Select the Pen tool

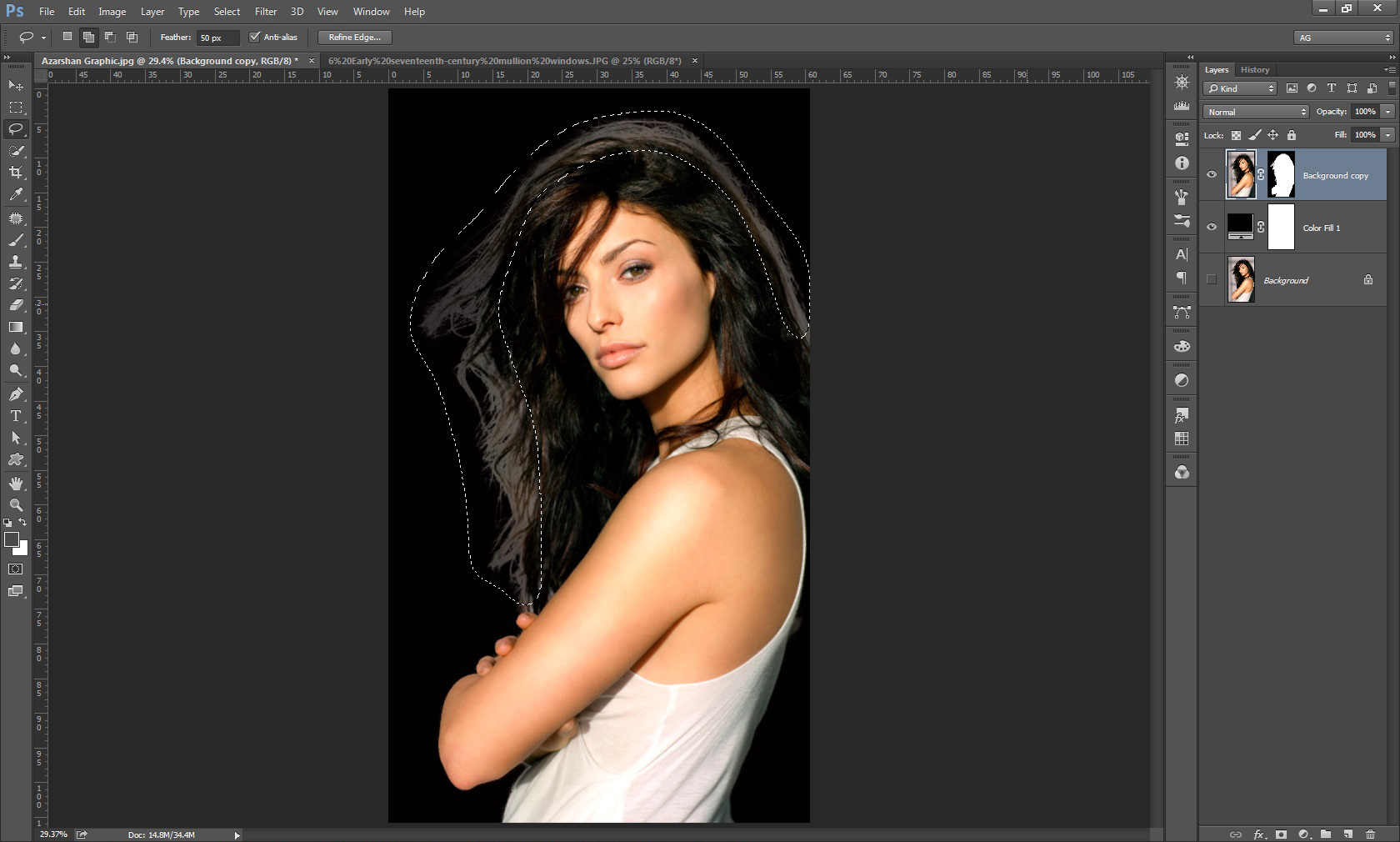click(x=16, y=394)
